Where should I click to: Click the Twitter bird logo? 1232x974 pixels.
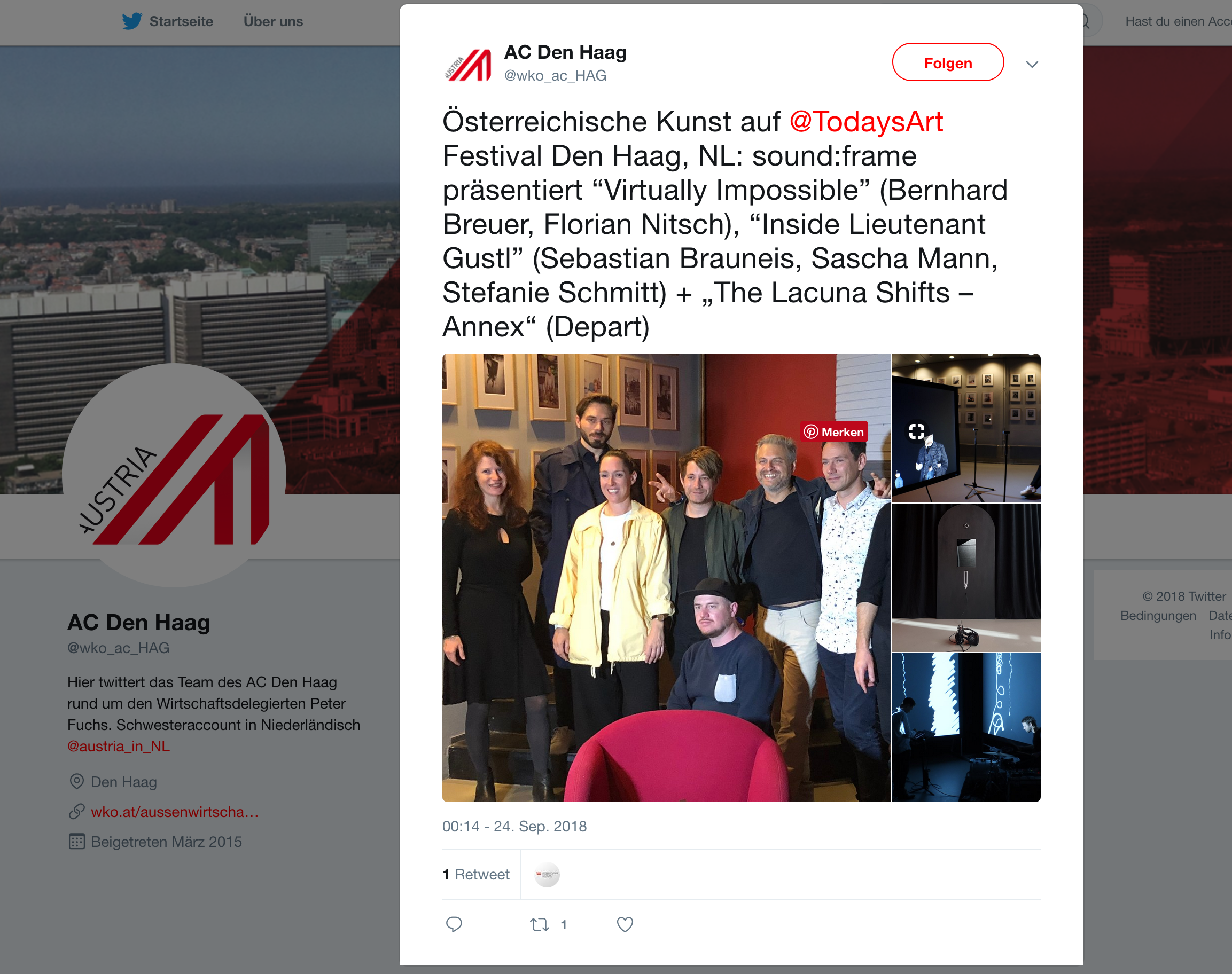(x=132, y=22)
